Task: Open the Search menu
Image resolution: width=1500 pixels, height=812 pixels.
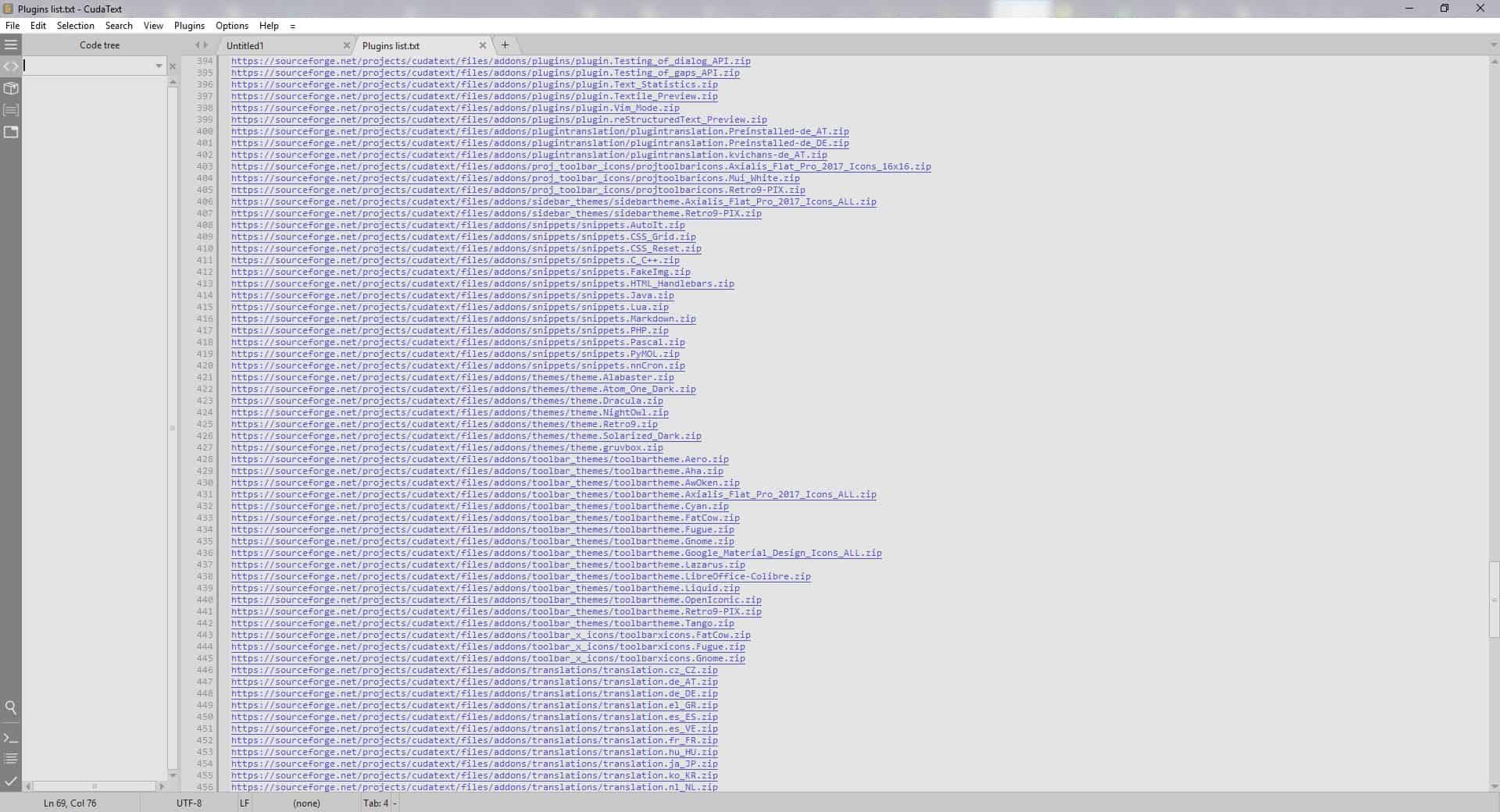Action: click(x=119, y=26)
